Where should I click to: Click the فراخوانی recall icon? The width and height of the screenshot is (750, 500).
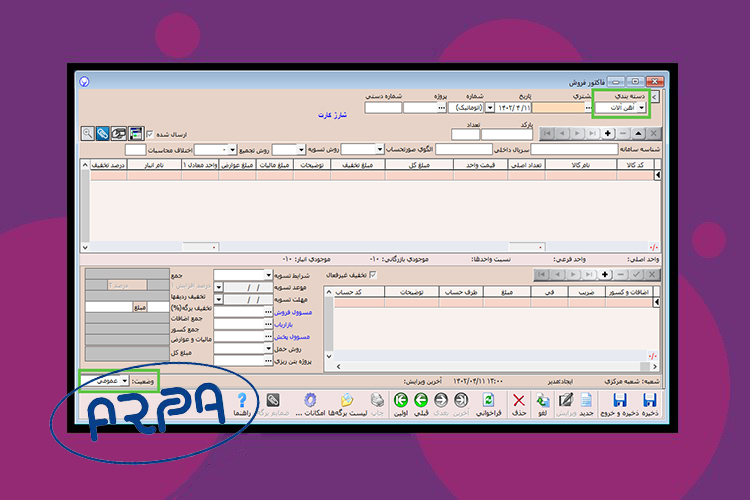[488, 400]
